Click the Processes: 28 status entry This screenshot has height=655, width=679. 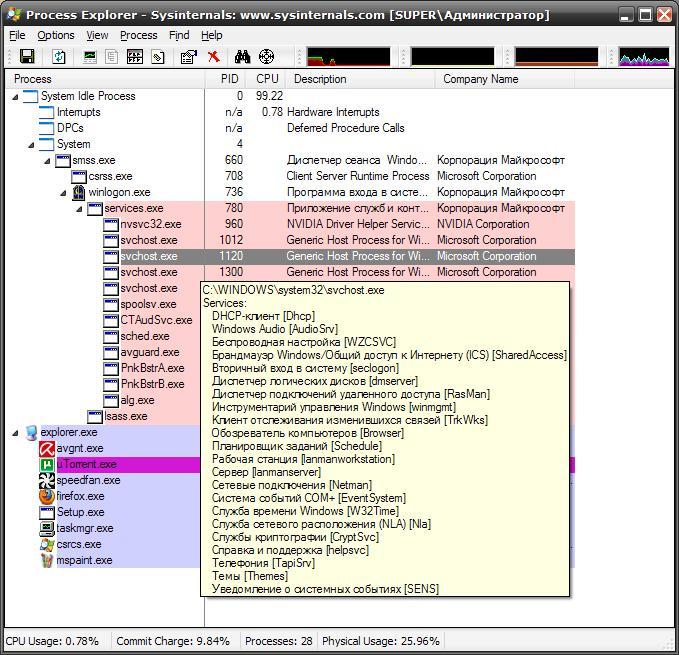pos(278,641)
